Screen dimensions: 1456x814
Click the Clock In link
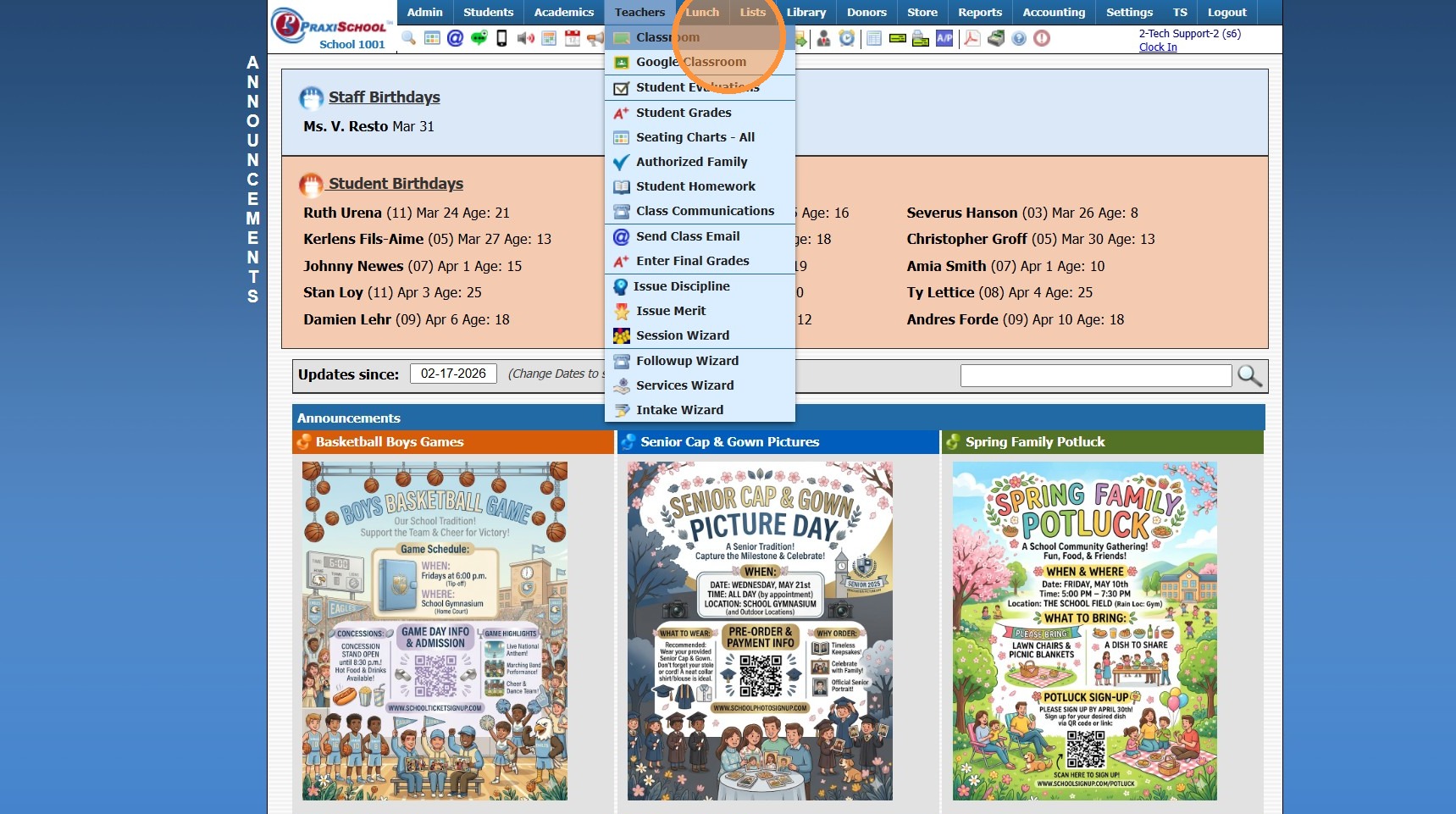1158,47
